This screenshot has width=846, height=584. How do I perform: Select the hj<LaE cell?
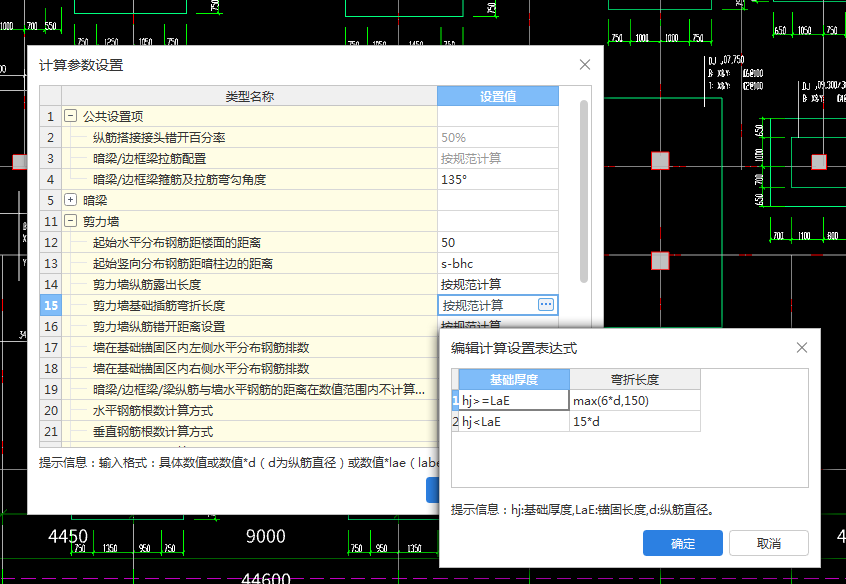coord(514,422)
